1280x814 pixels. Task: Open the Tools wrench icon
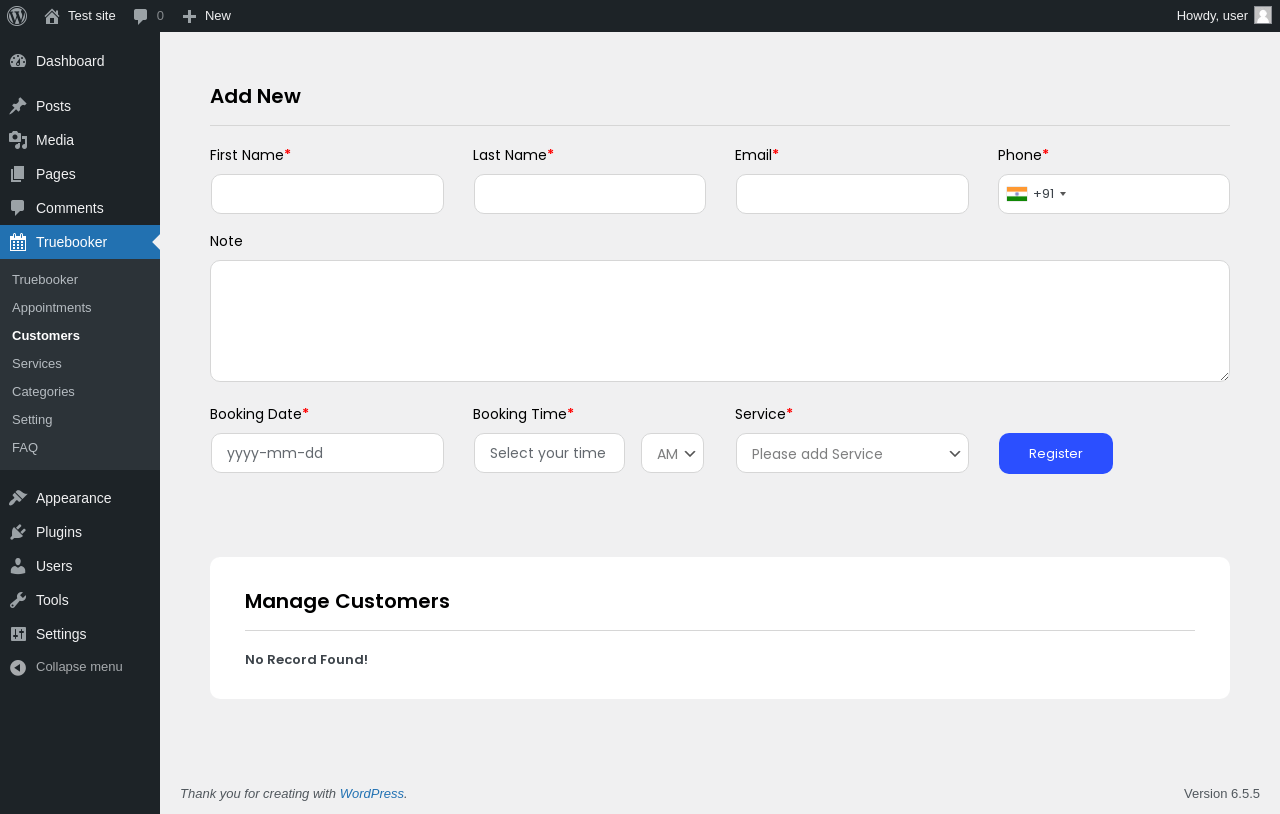point(18,600)
